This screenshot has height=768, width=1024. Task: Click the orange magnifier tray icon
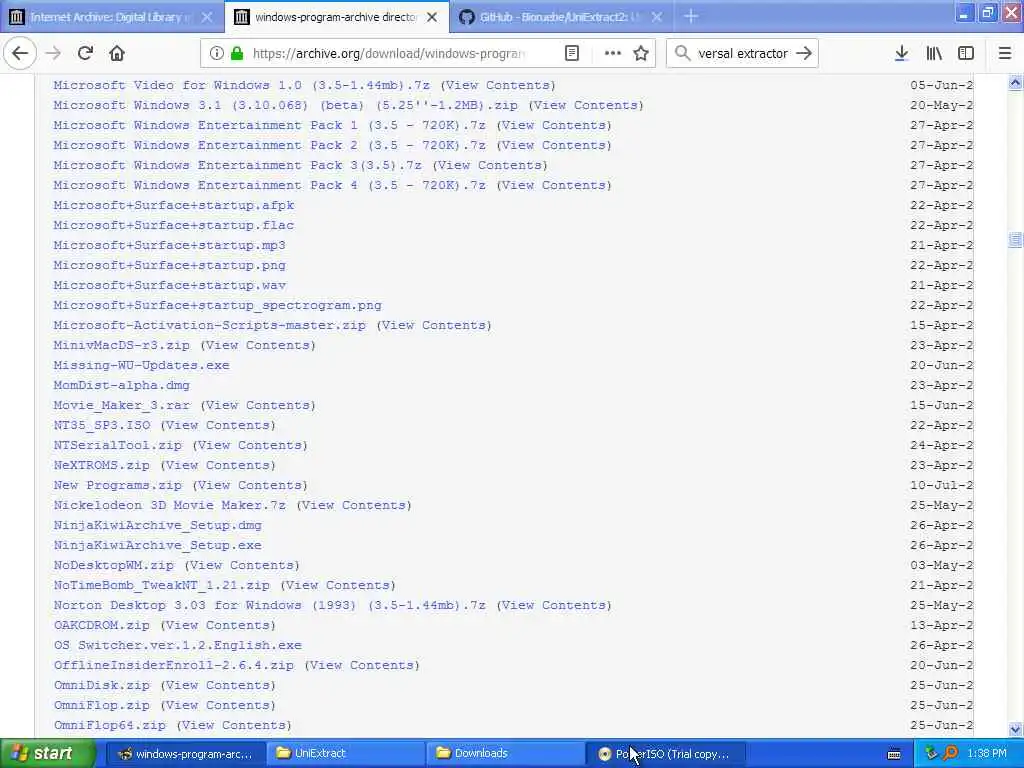click(950, 753)
